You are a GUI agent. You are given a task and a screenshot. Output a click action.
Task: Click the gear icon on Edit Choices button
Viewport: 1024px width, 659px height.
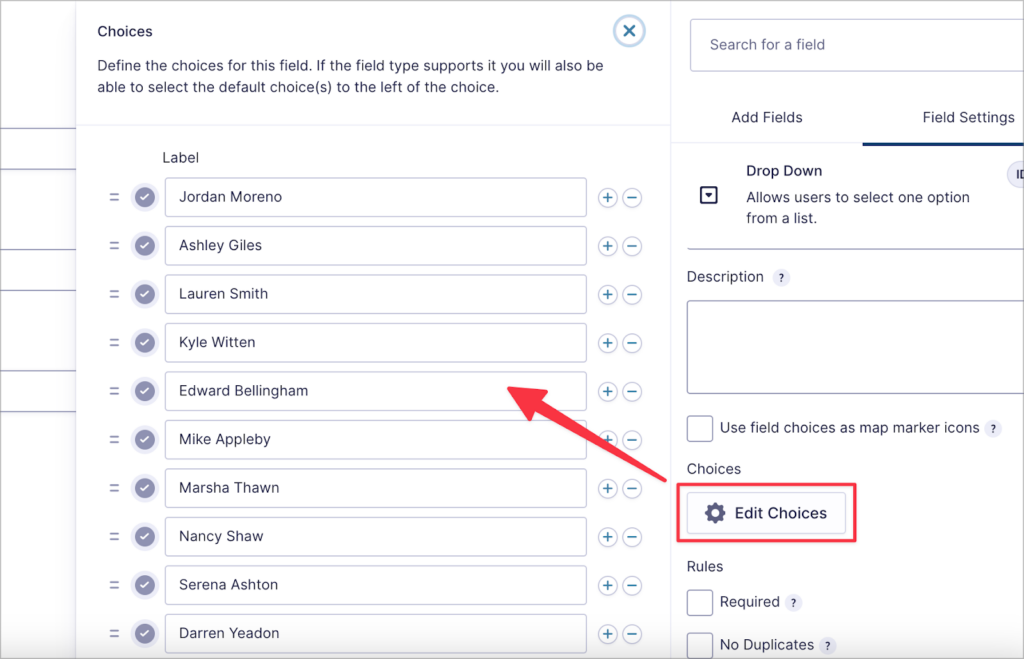[x=714, y=512]
